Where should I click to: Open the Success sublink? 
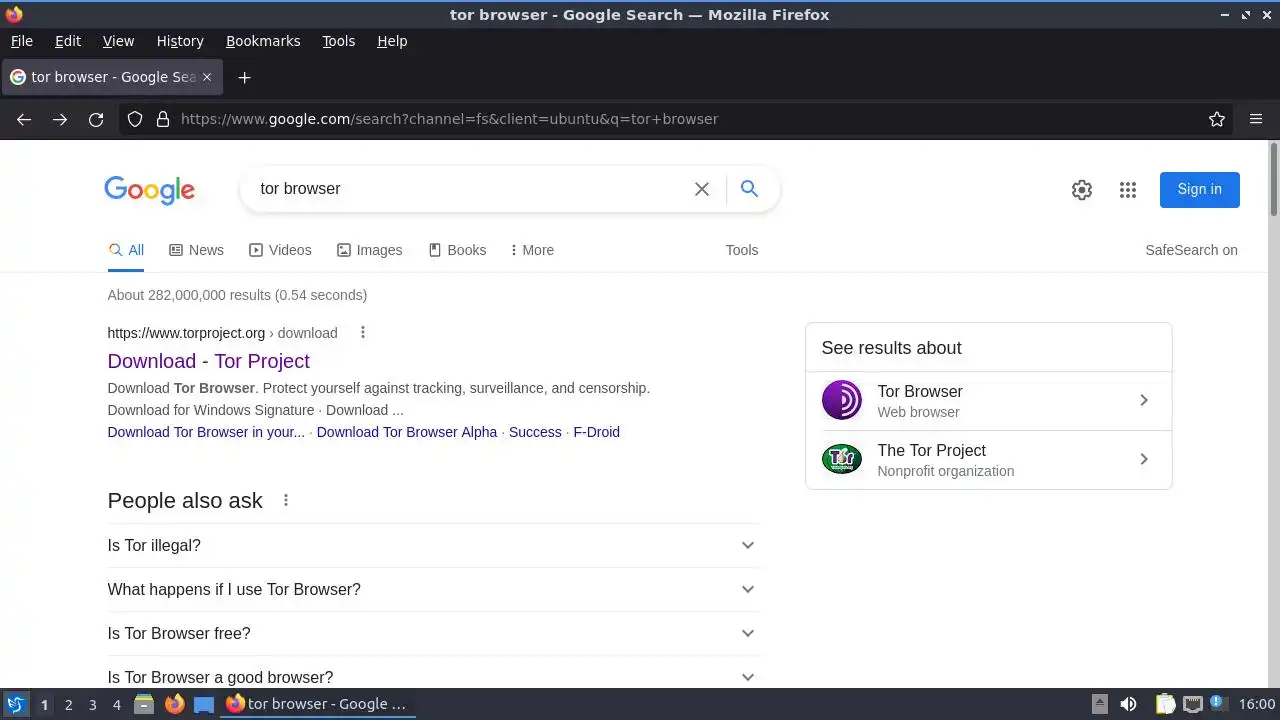pyautogui.click(x=535, y=432)
